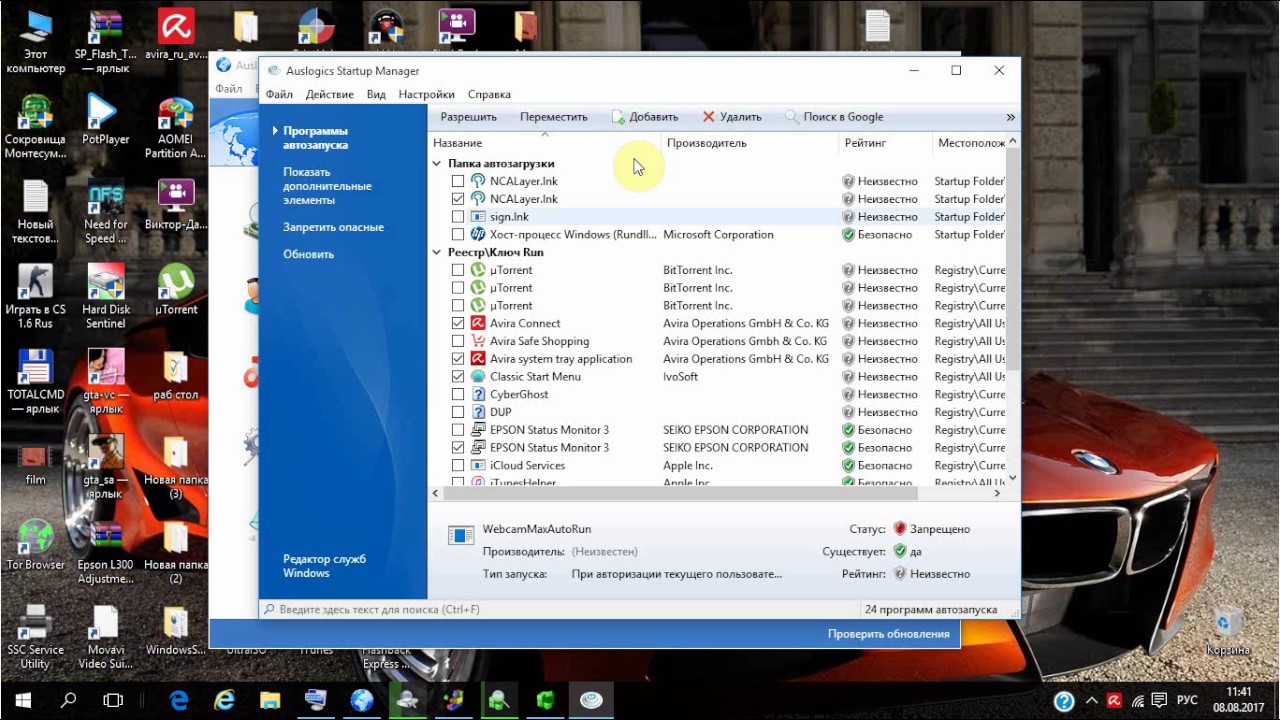Click the search field at bottom of window
This screenshot has width=1280, height=720.
pos(560,609)
